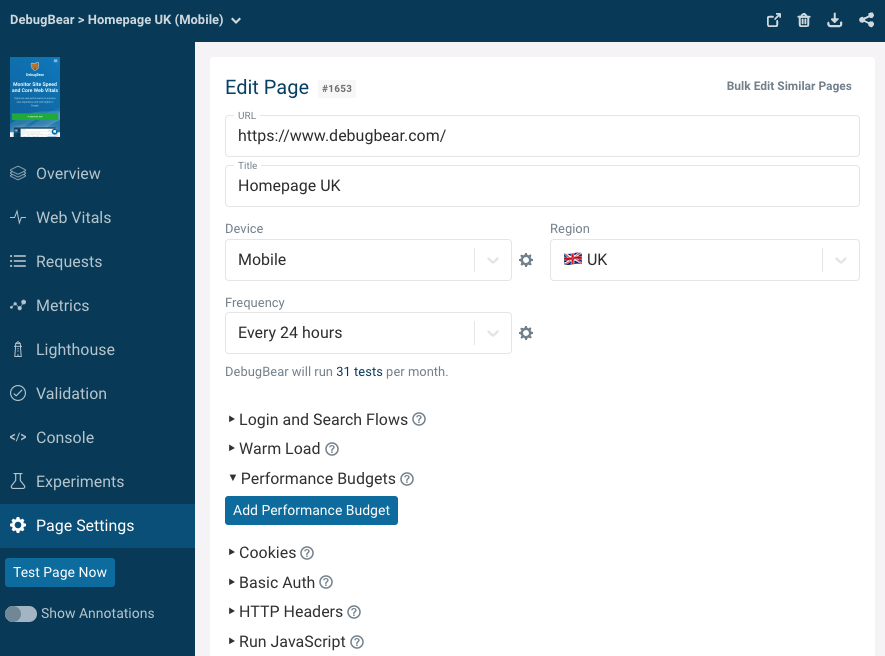Open frequency settings gear icon

(526, 333)
